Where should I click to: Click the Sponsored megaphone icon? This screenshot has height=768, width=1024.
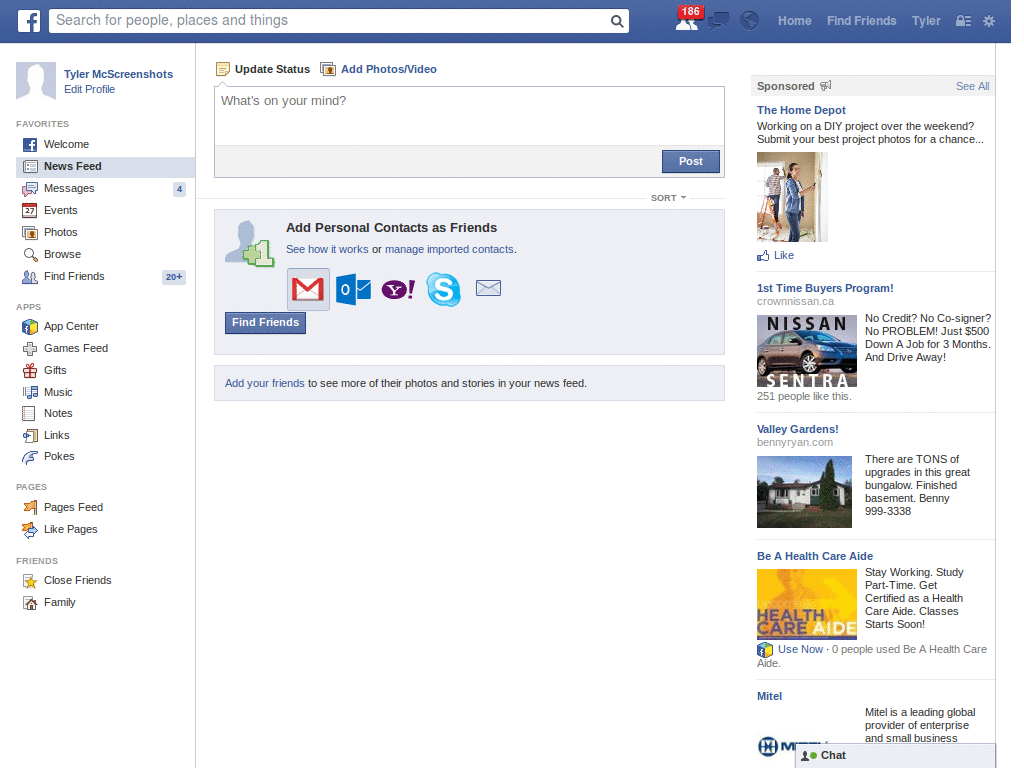(x=826, y=86)
